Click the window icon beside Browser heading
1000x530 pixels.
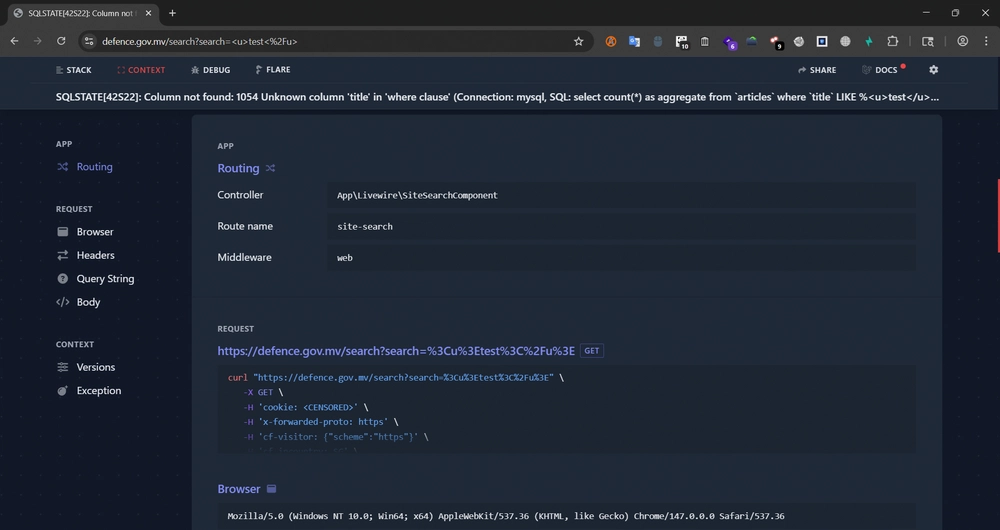(272, 489)
